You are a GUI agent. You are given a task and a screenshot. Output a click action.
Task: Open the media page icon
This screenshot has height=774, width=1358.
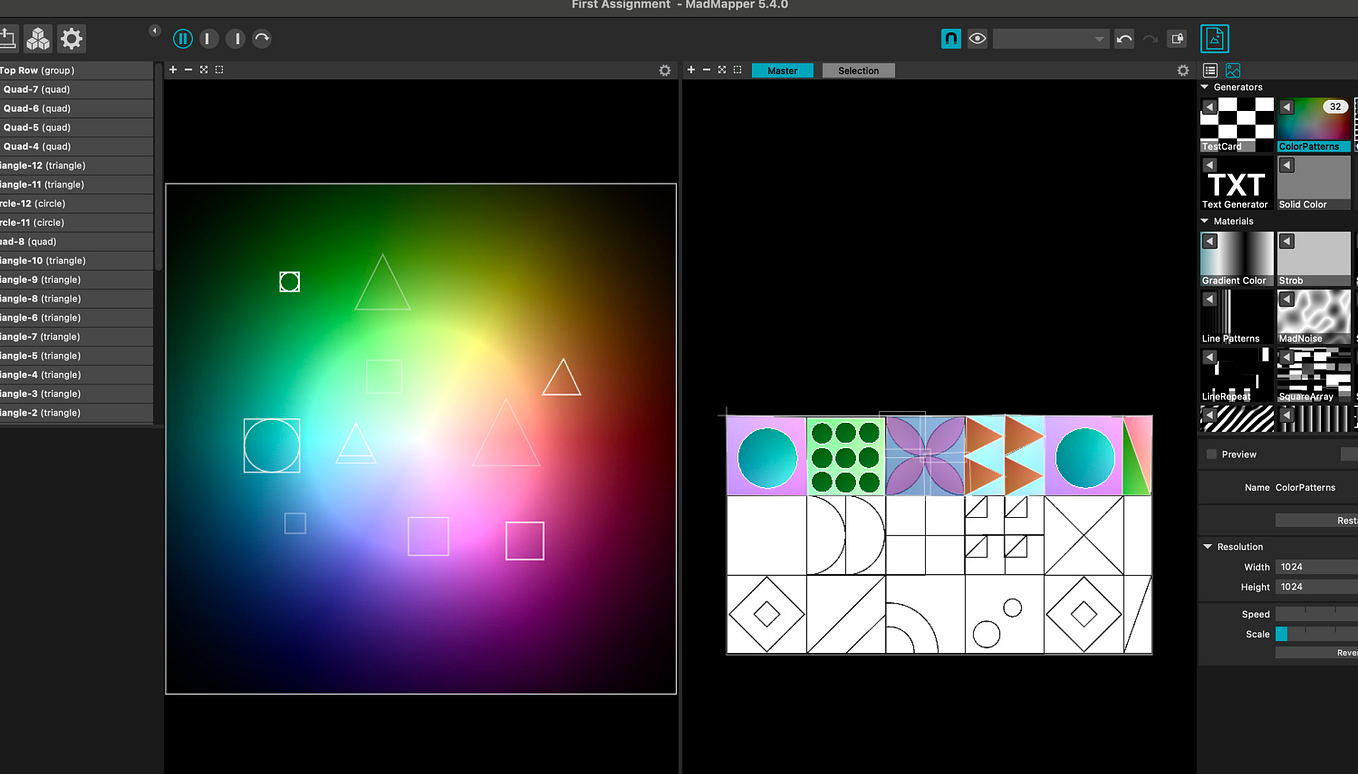pyautogui.click(x=1215, y=38)
